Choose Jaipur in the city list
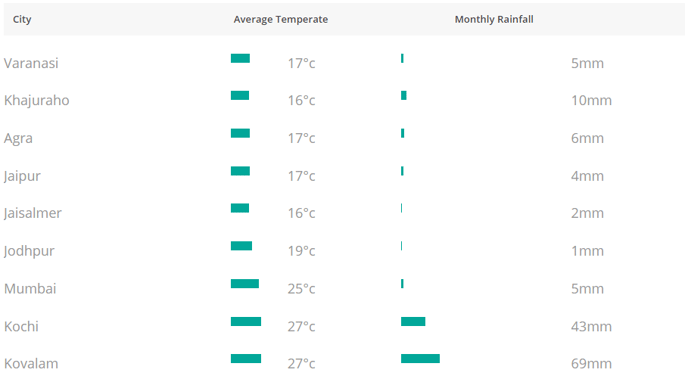The image size is (688, 382). click(22, 176)
